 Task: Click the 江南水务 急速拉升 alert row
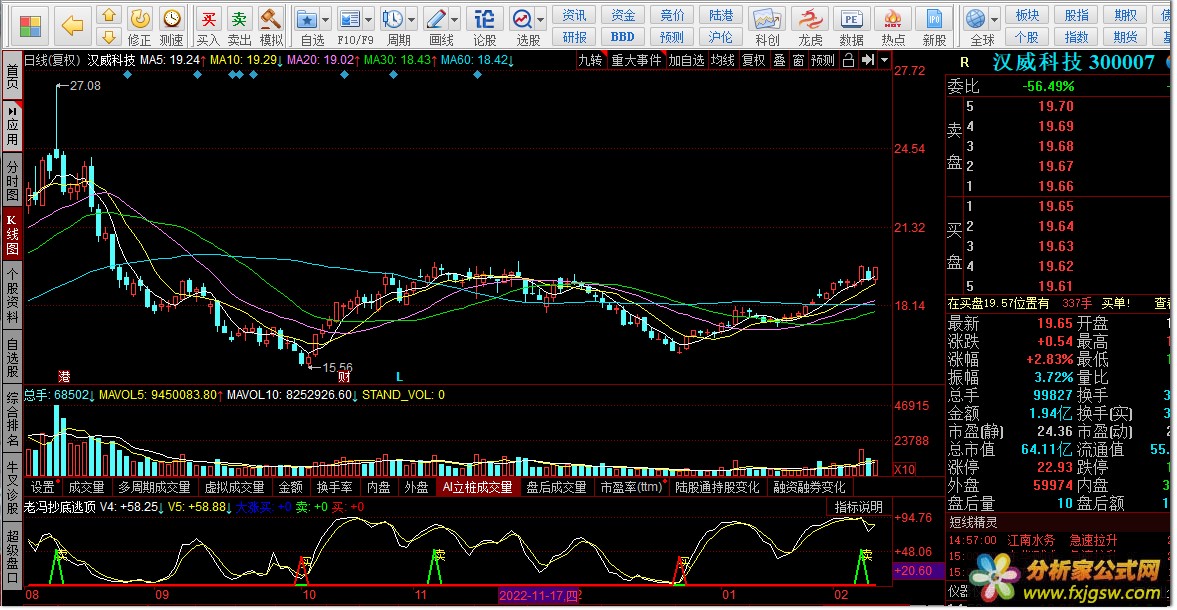(1033, 540)
